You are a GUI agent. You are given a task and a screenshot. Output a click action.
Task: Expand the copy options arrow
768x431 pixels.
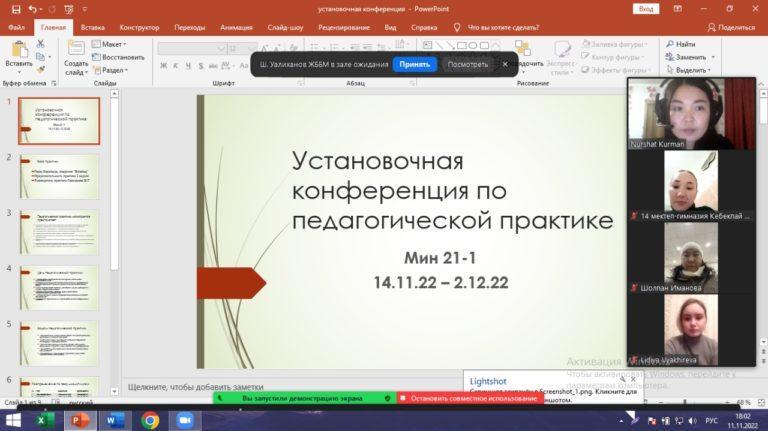49,57
